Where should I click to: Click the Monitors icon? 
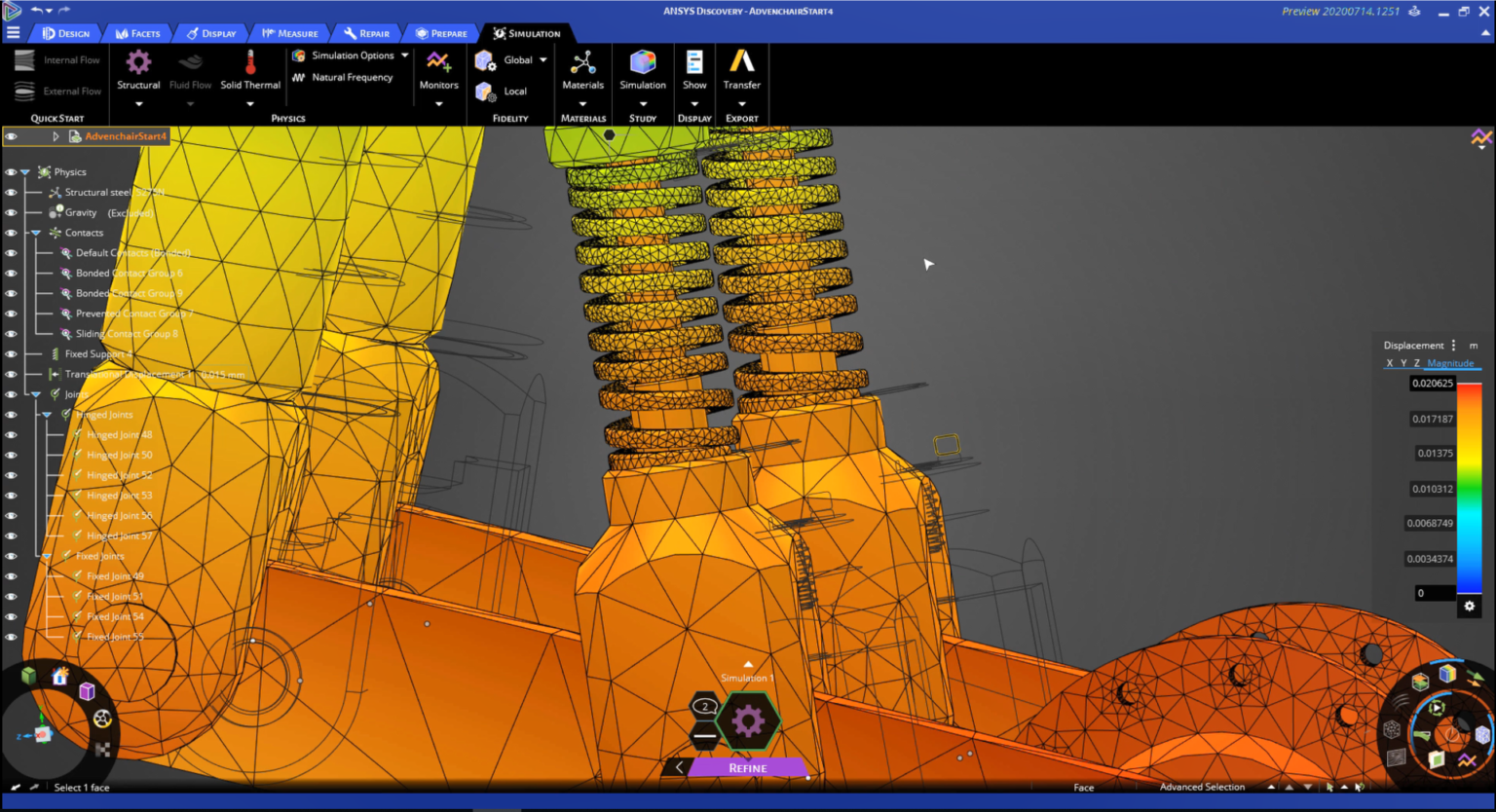(x=438, y=68)
